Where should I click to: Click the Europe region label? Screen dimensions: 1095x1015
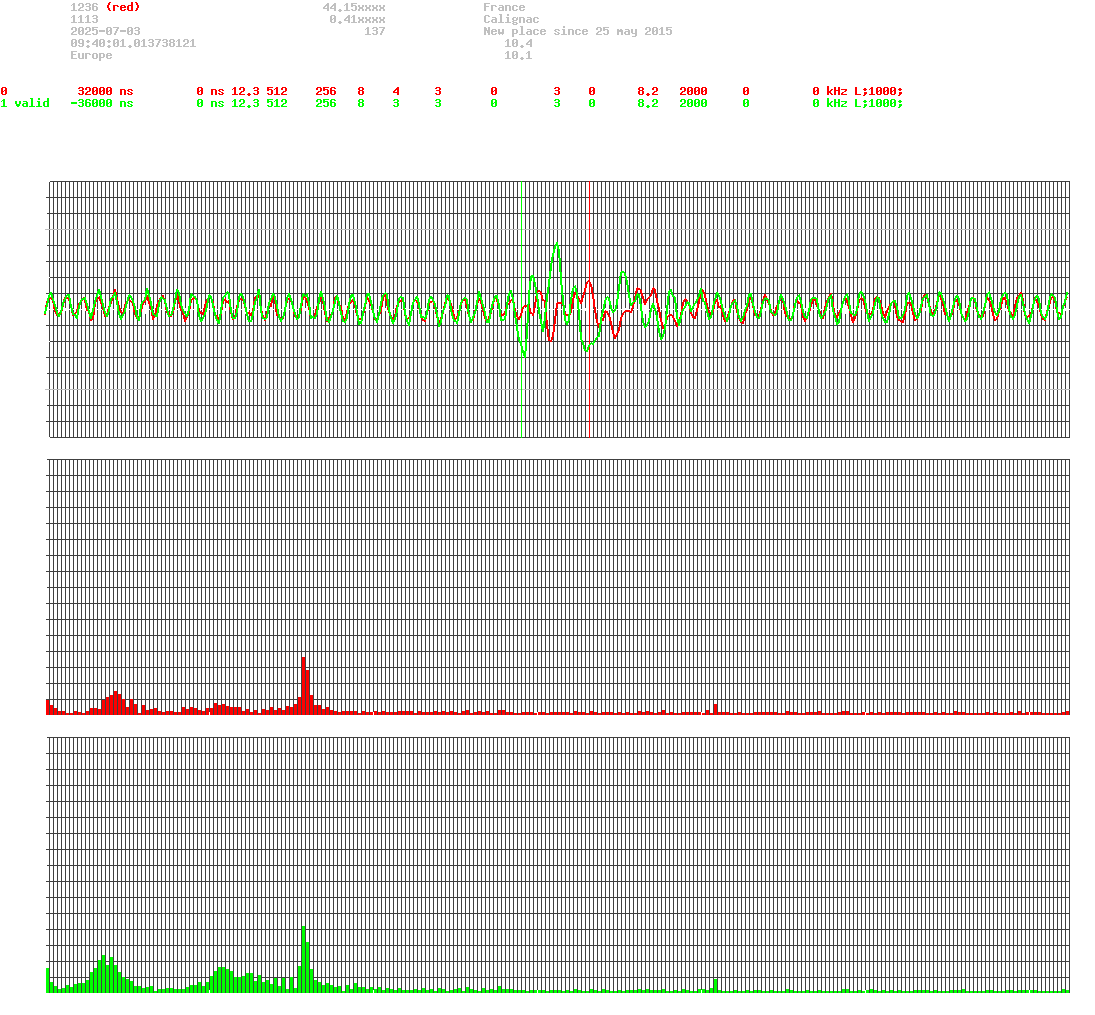tap(91, 55)
